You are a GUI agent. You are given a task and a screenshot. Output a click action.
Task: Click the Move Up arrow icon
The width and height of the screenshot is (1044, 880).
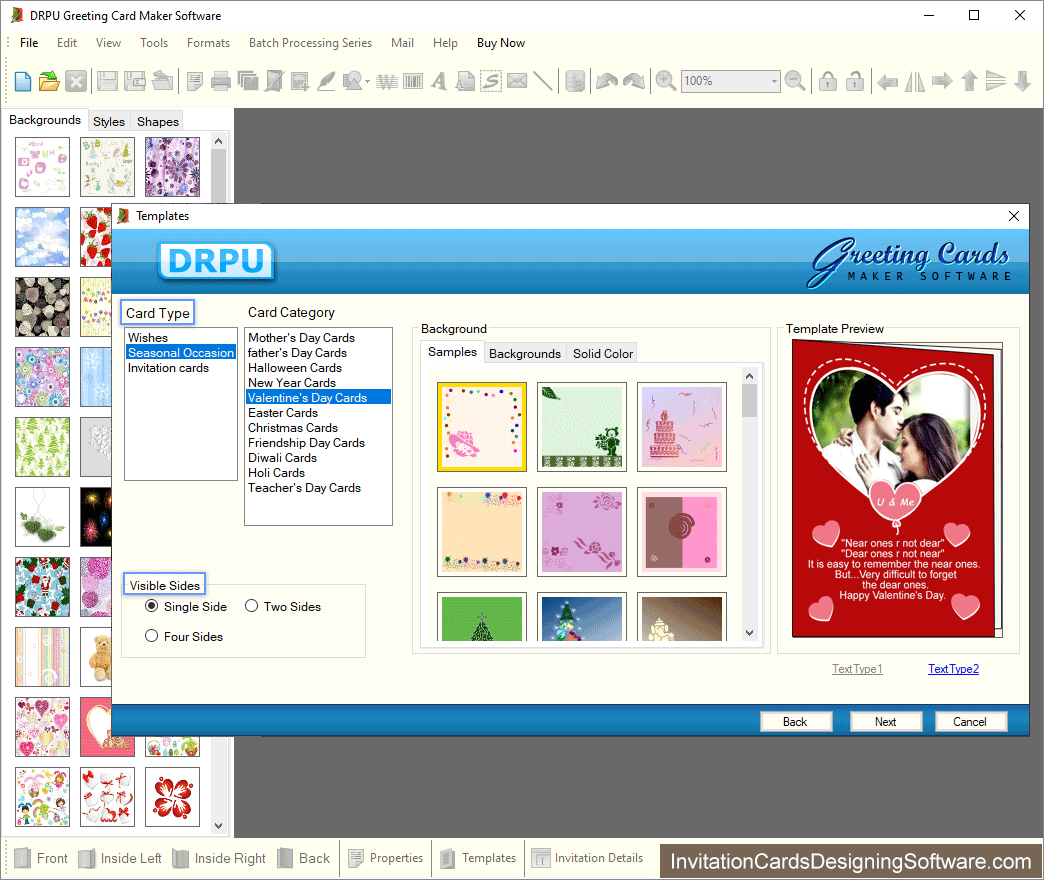pyautogui.click(x=969, y=81)
